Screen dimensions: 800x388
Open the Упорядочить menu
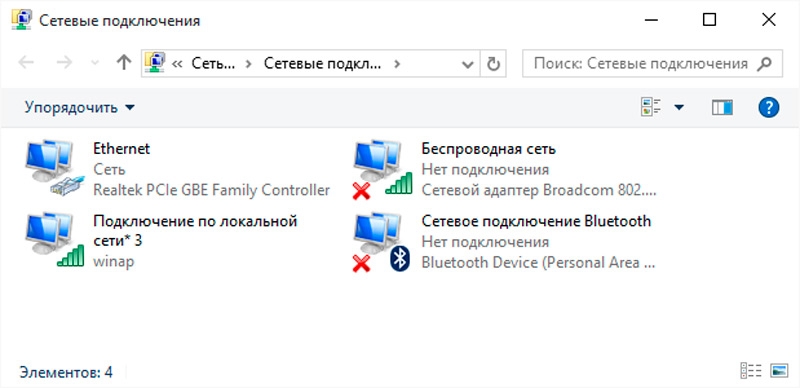[80, 108]
